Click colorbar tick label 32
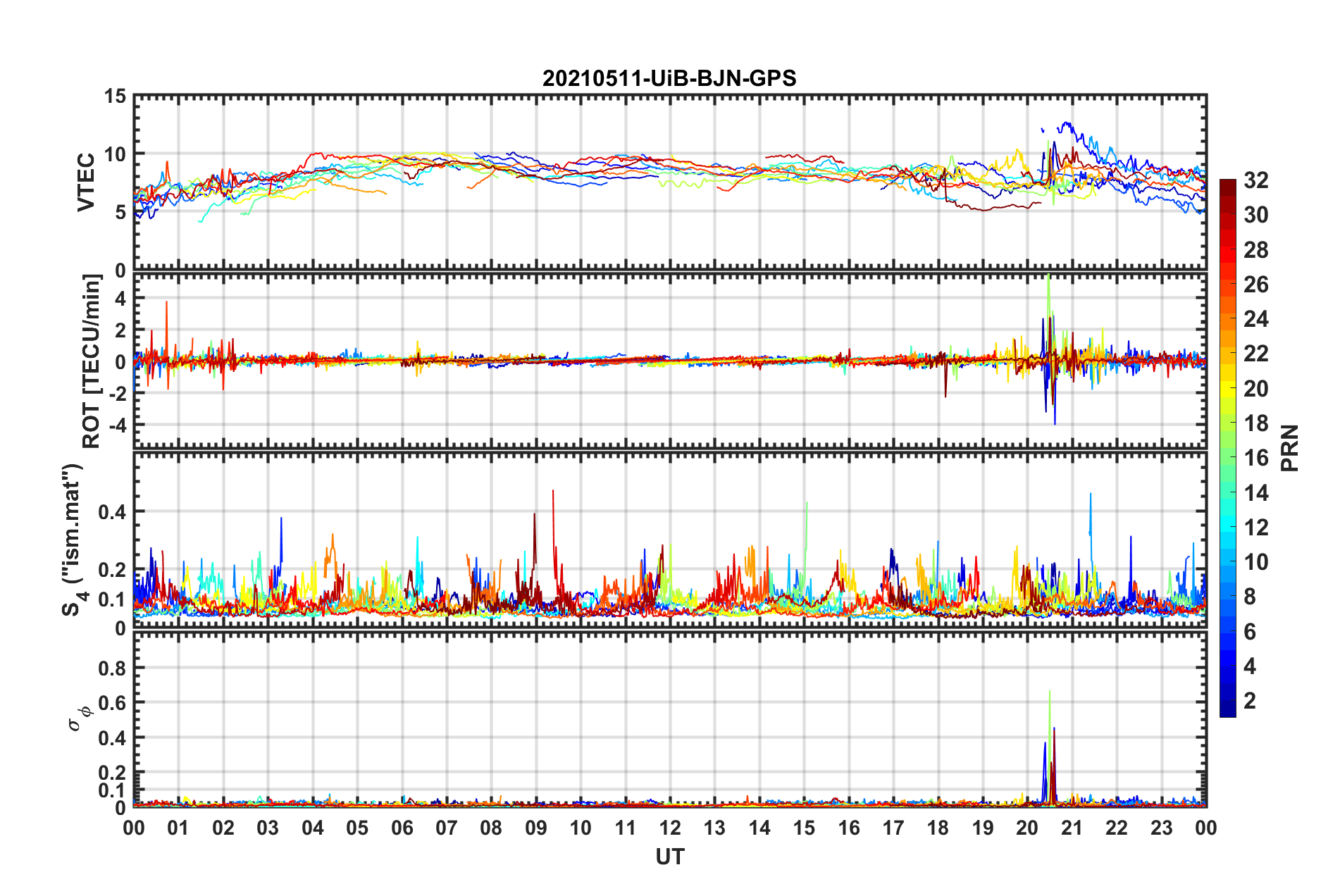 (1255, 180)
